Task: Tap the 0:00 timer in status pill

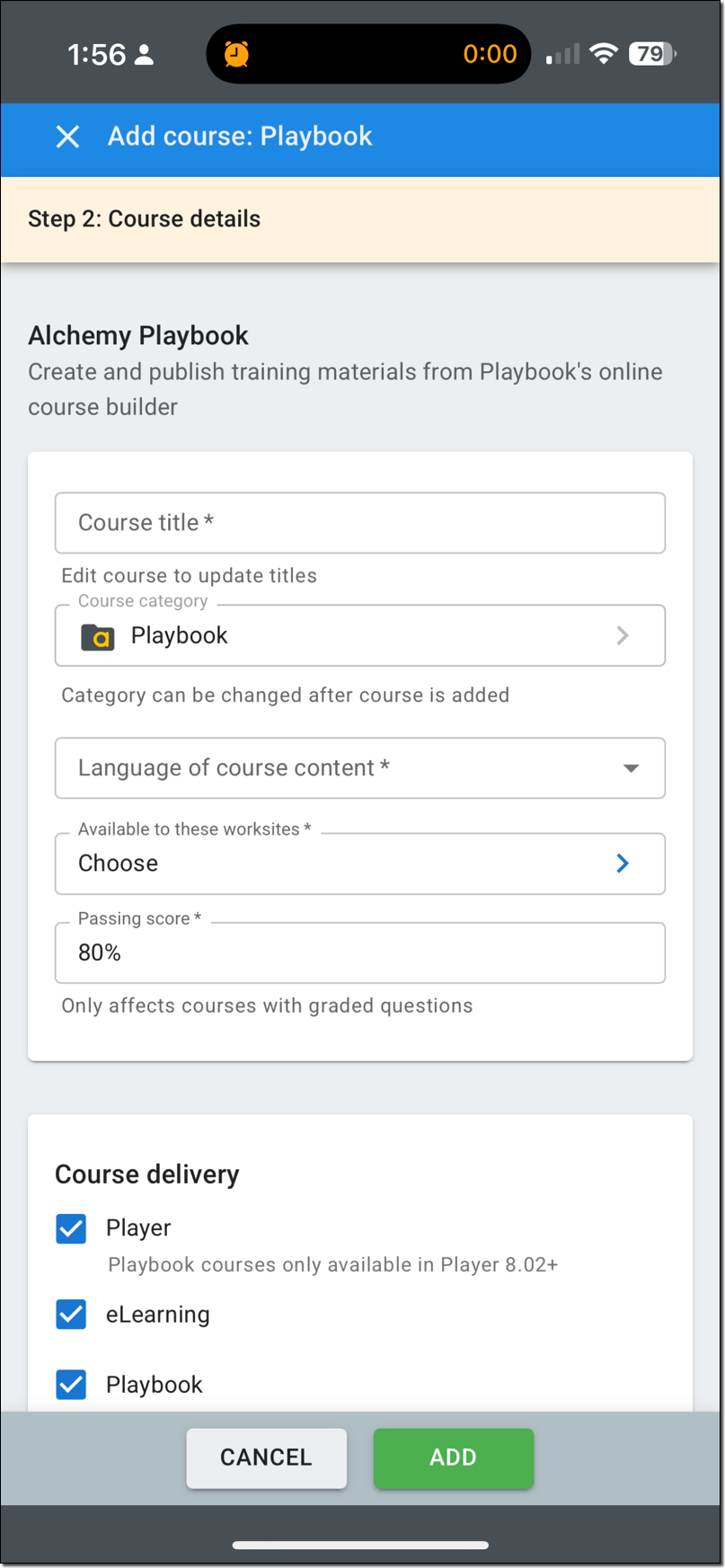Action: coord(490,54)
